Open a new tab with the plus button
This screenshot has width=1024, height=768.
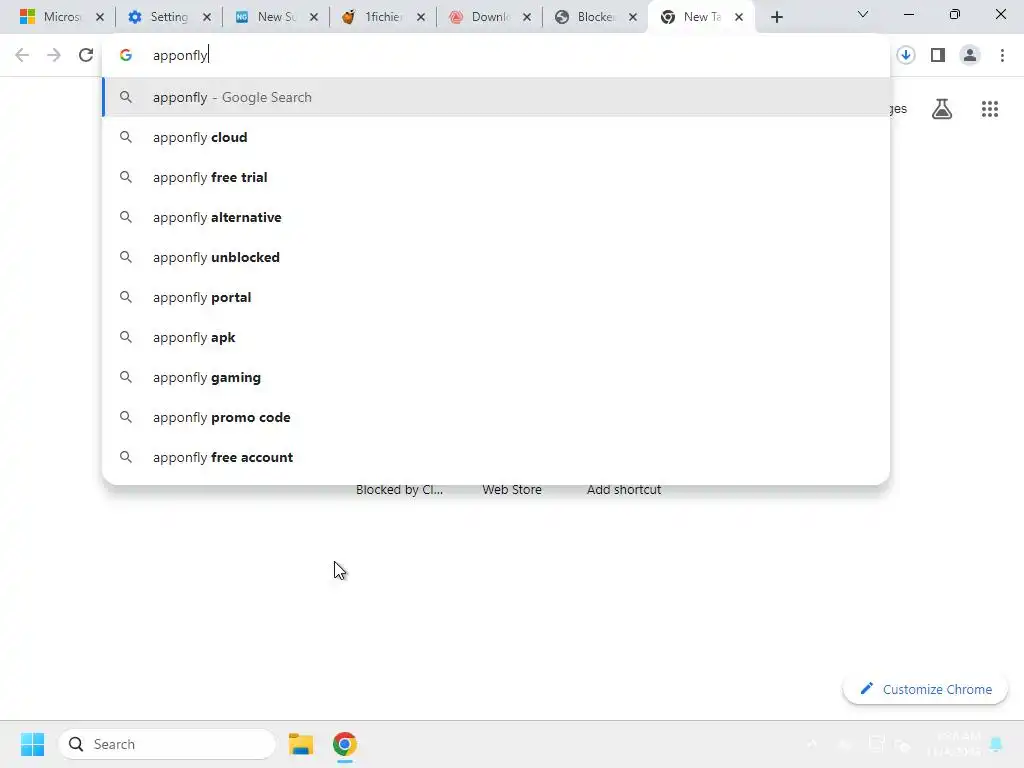click(776, 17)
